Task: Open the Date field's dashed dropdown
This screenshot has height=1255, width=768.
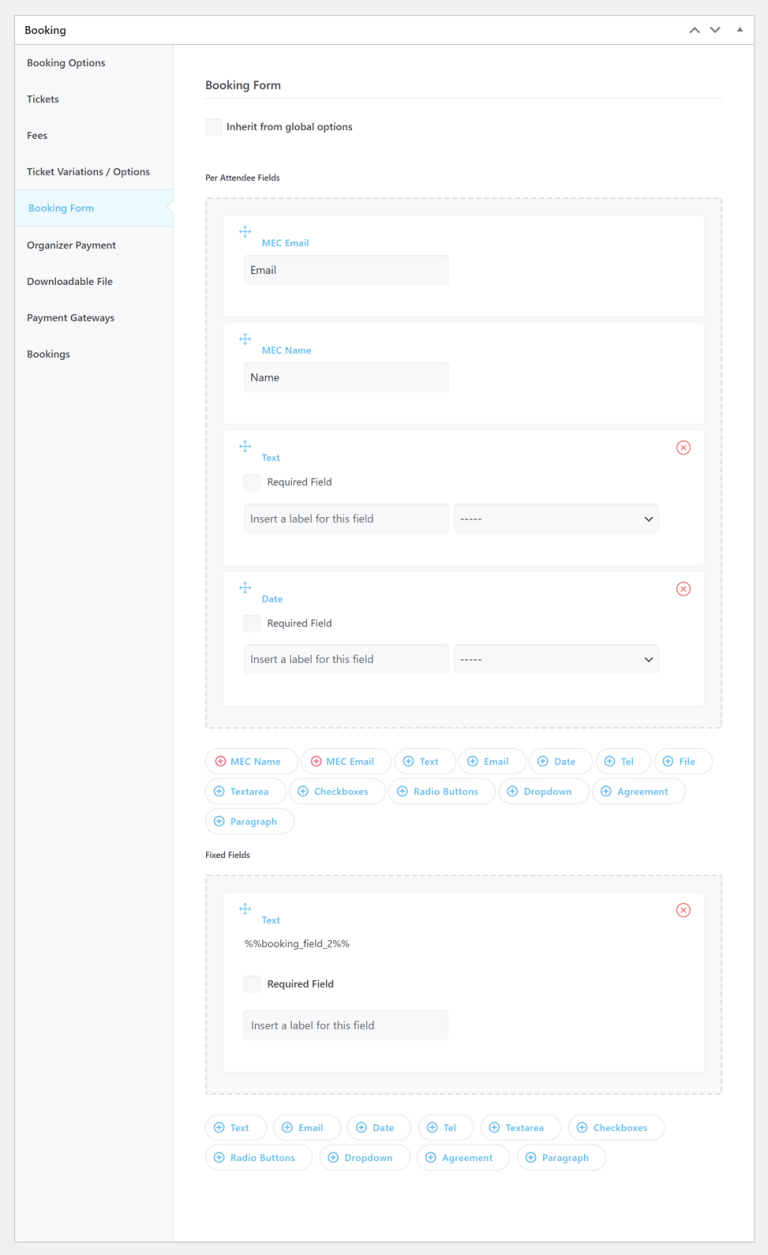Action: [556, 658]
